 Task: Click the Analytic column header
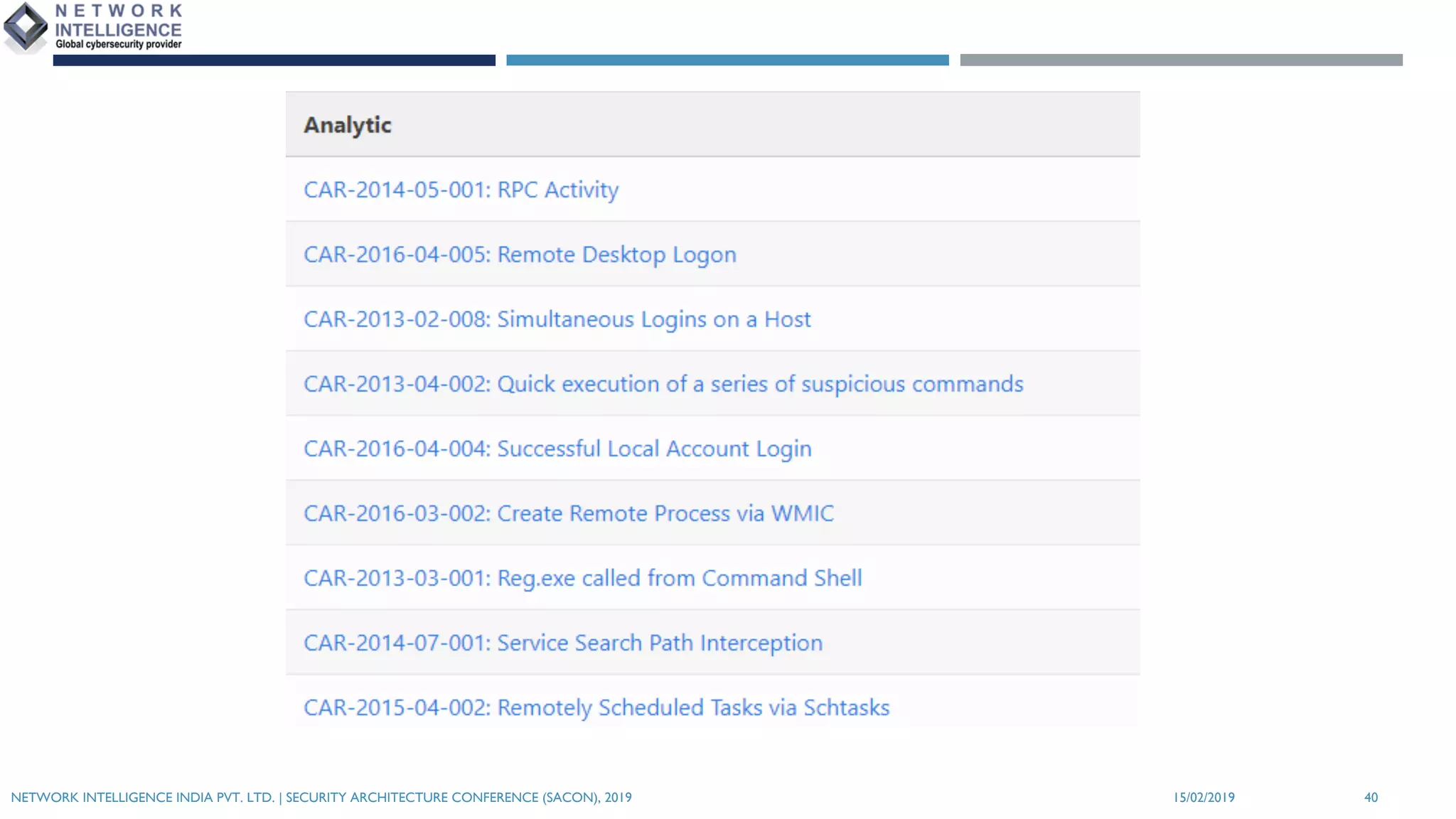coord(348,125)
